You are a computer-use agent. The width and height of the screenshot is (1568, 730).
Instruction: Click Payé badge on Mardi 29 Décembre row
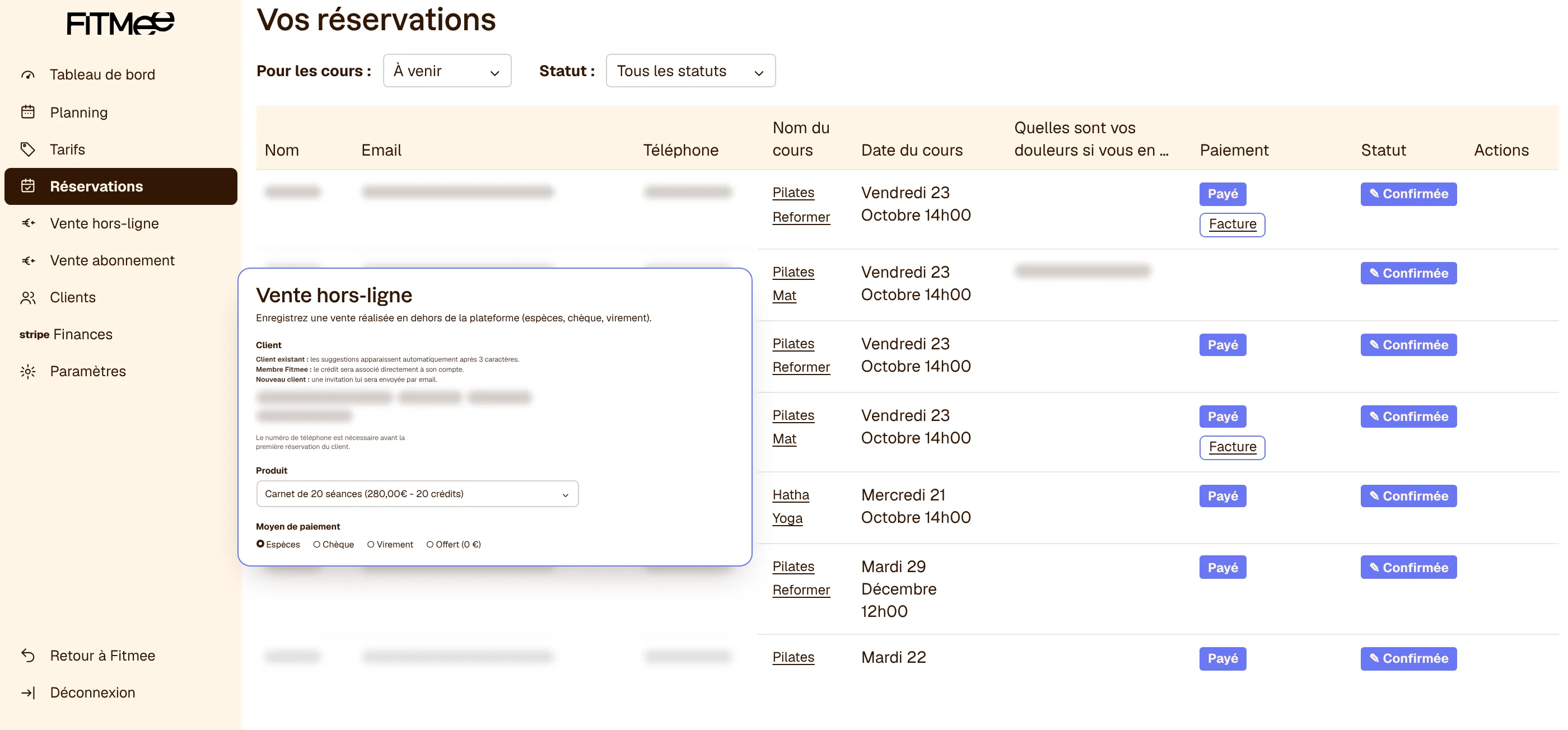(x=1222, y=568)
